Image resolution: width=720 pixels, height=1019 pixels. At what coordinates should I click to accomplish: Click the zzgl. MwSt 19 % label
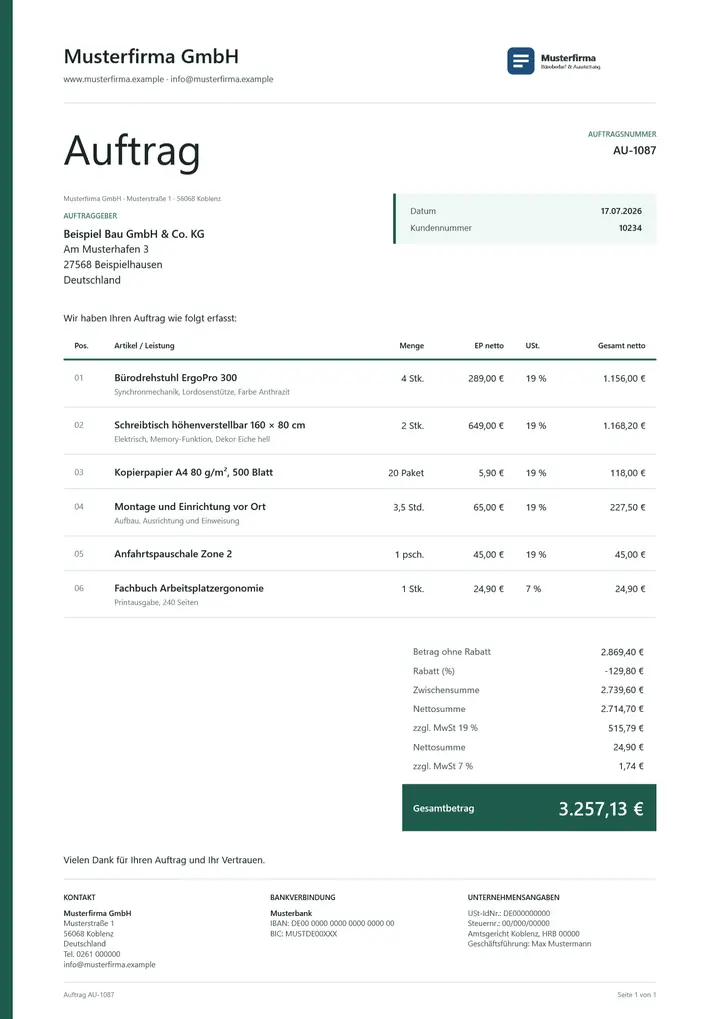[x=445, y=728]
